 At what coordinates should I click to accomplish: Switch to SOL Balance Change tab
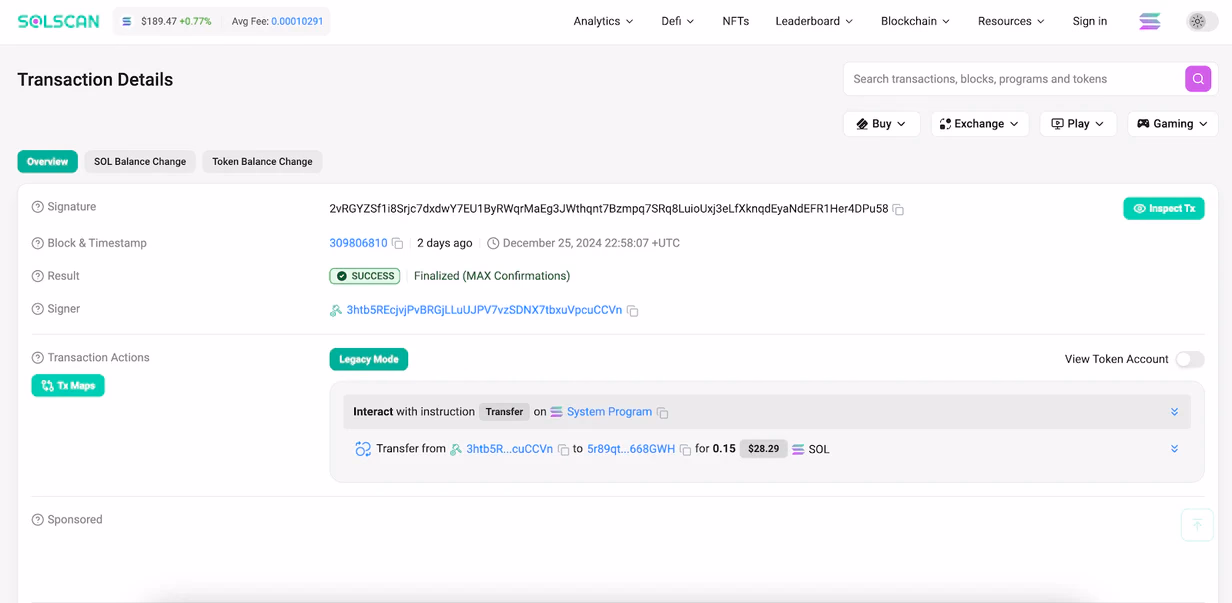140,161
